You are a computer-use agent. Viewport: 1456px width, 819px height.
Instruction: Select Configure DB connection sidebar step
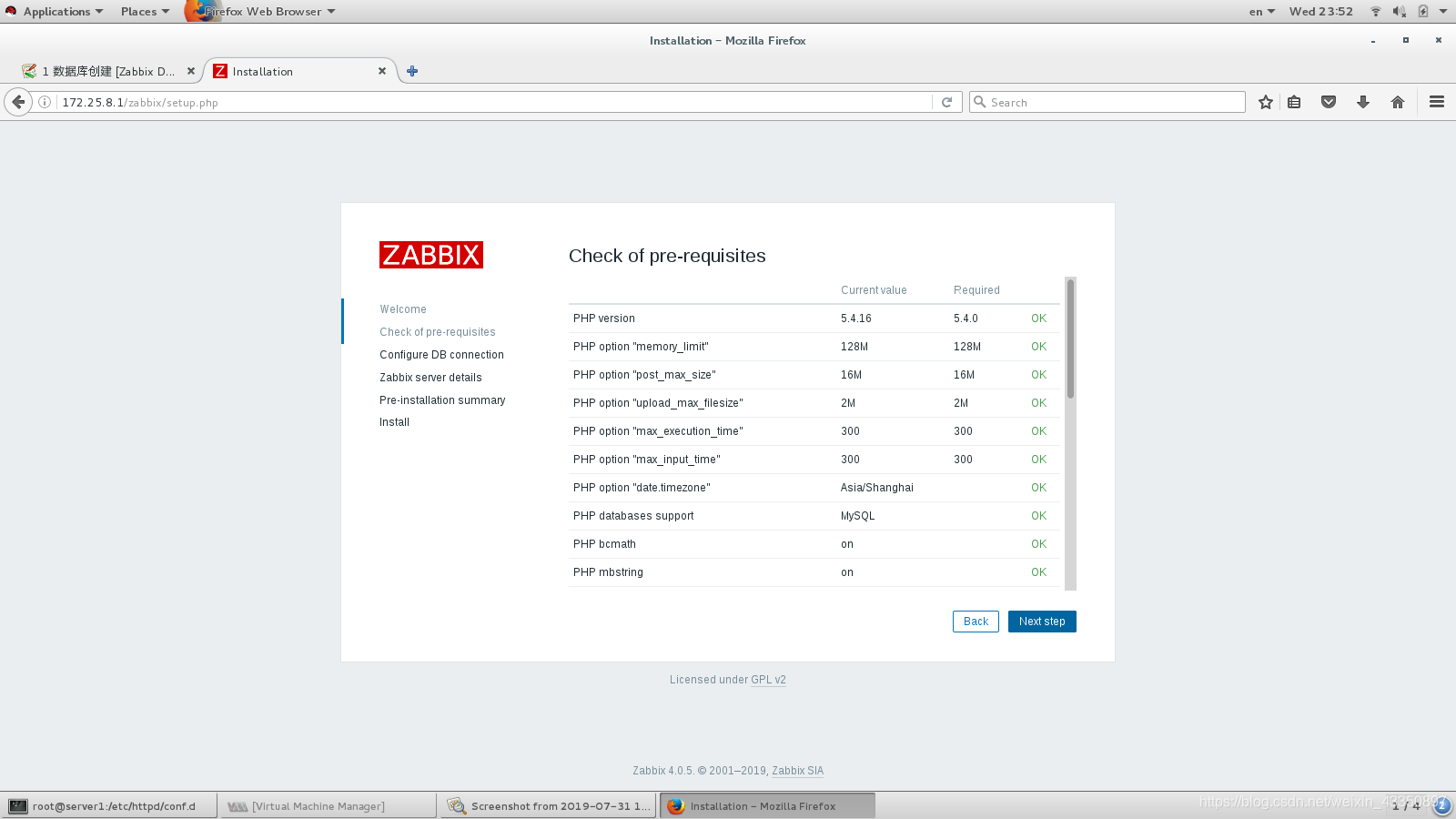(x=441, y=355)
